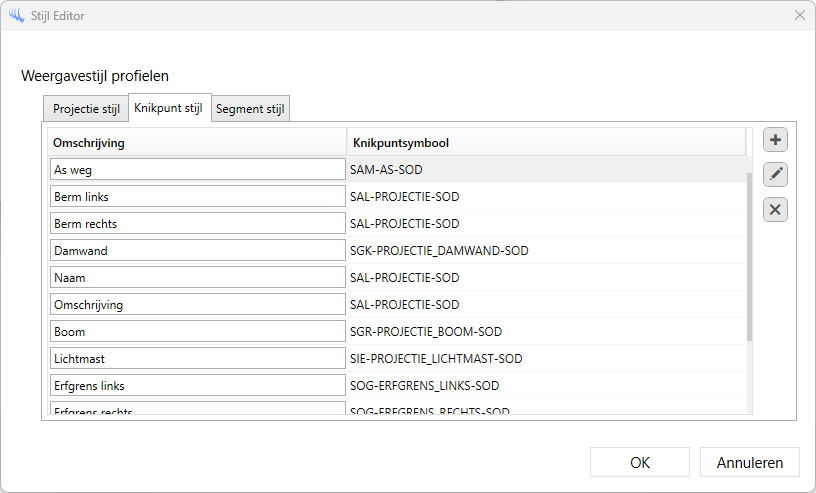Viewport: 816px width, 493px height.
Task: Close the Stijl Editor window
Action: (799, 15)
